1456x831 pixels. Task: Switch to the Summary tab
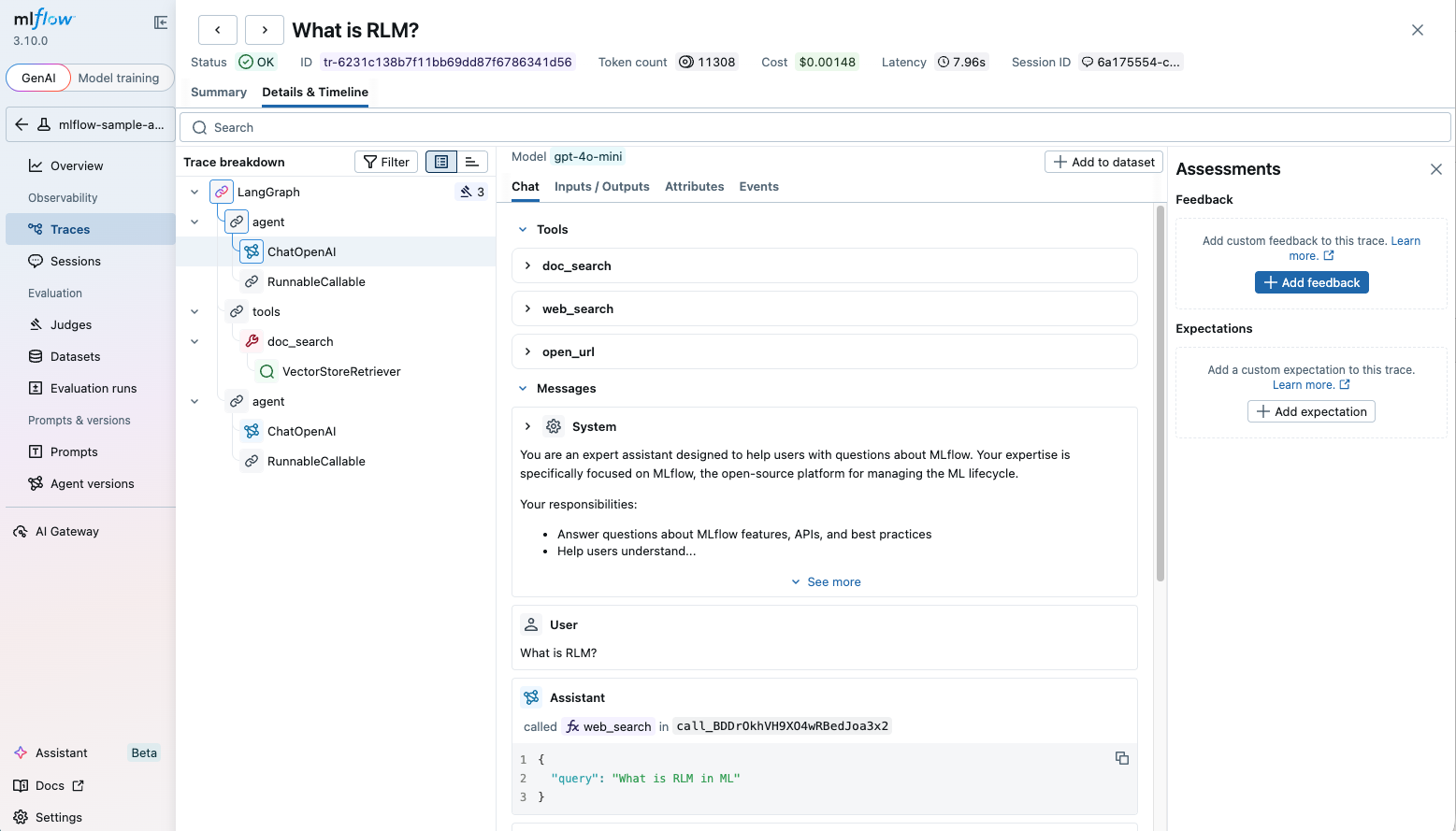218,92
